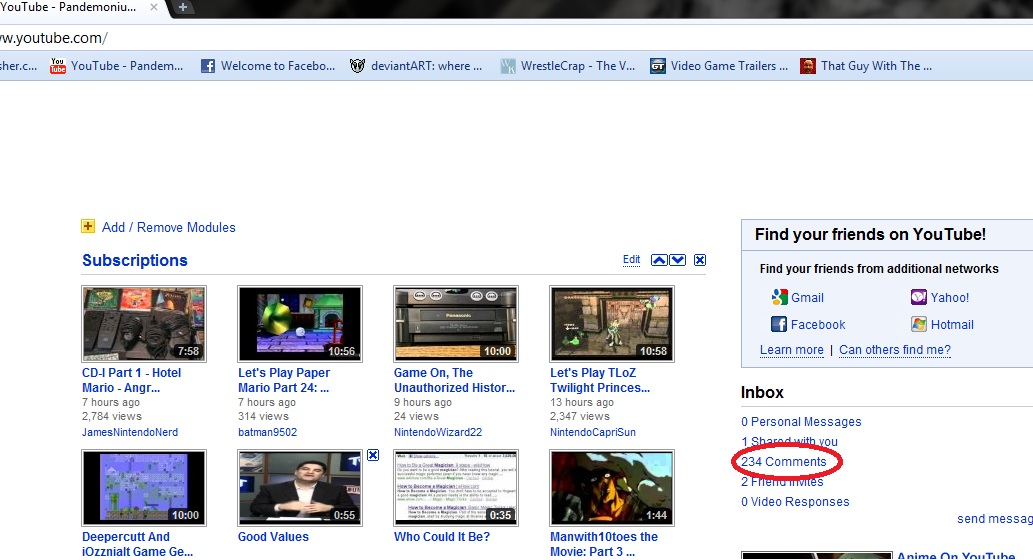
Task: Remove the Good Values video with X
Action: point(373,455)
